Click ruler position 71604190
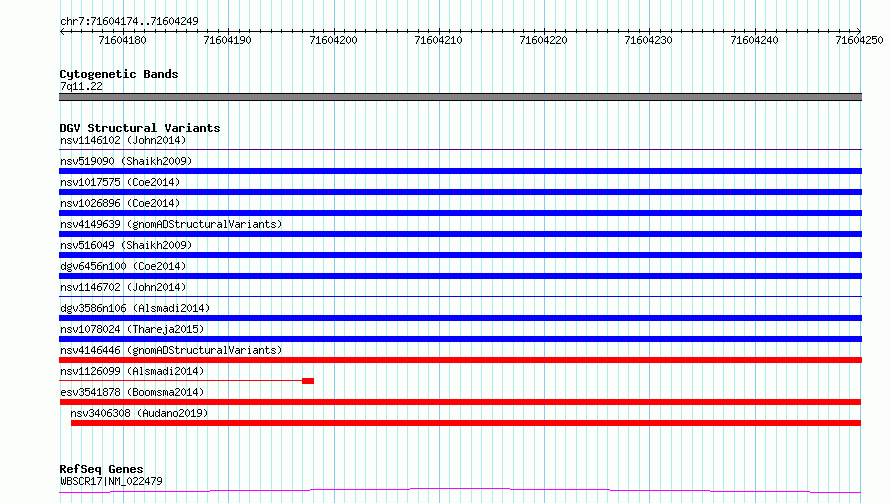 tap(227, 40)
